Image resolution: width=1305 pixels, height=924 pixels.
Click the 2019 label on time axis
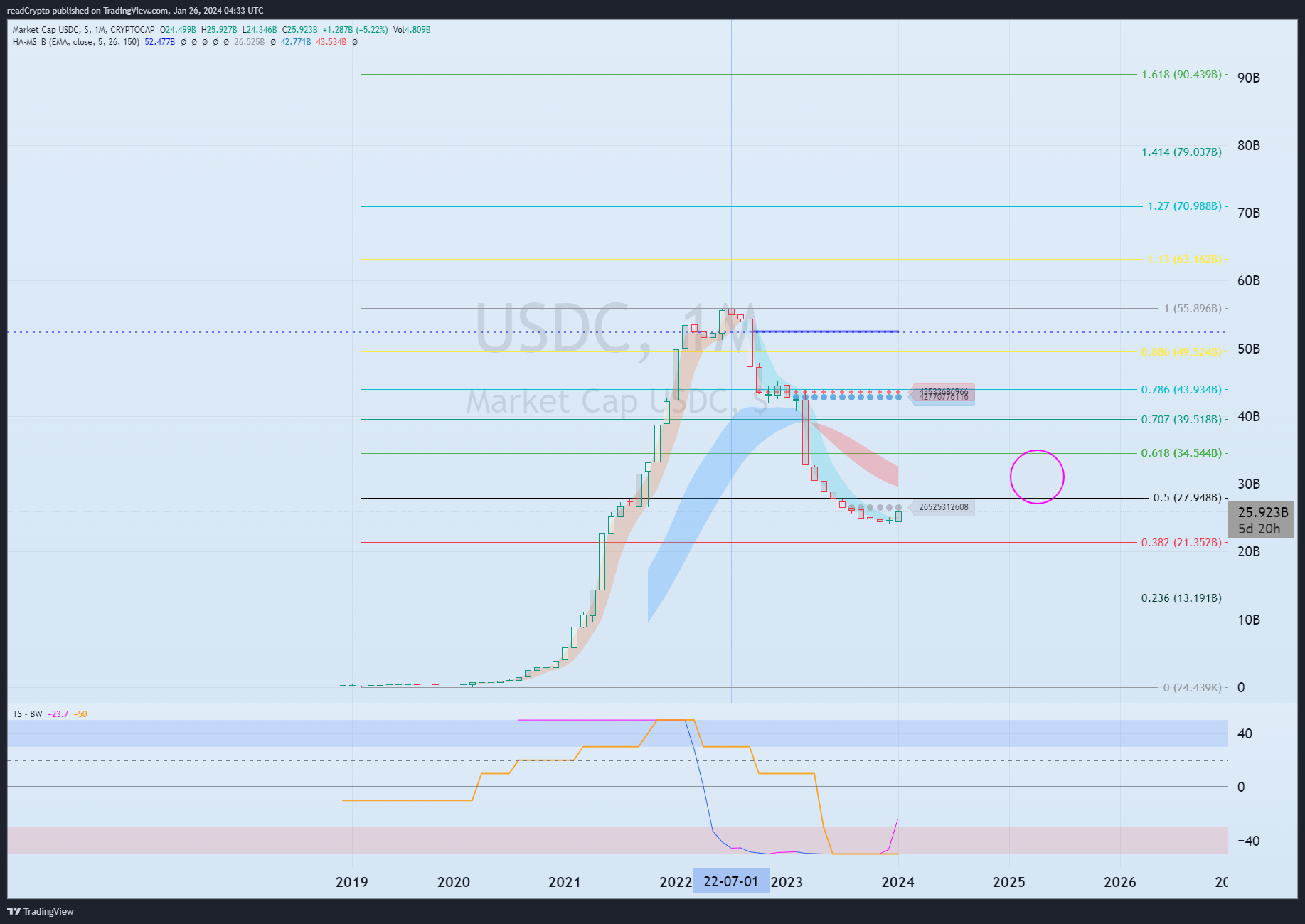tap(351, 882)
